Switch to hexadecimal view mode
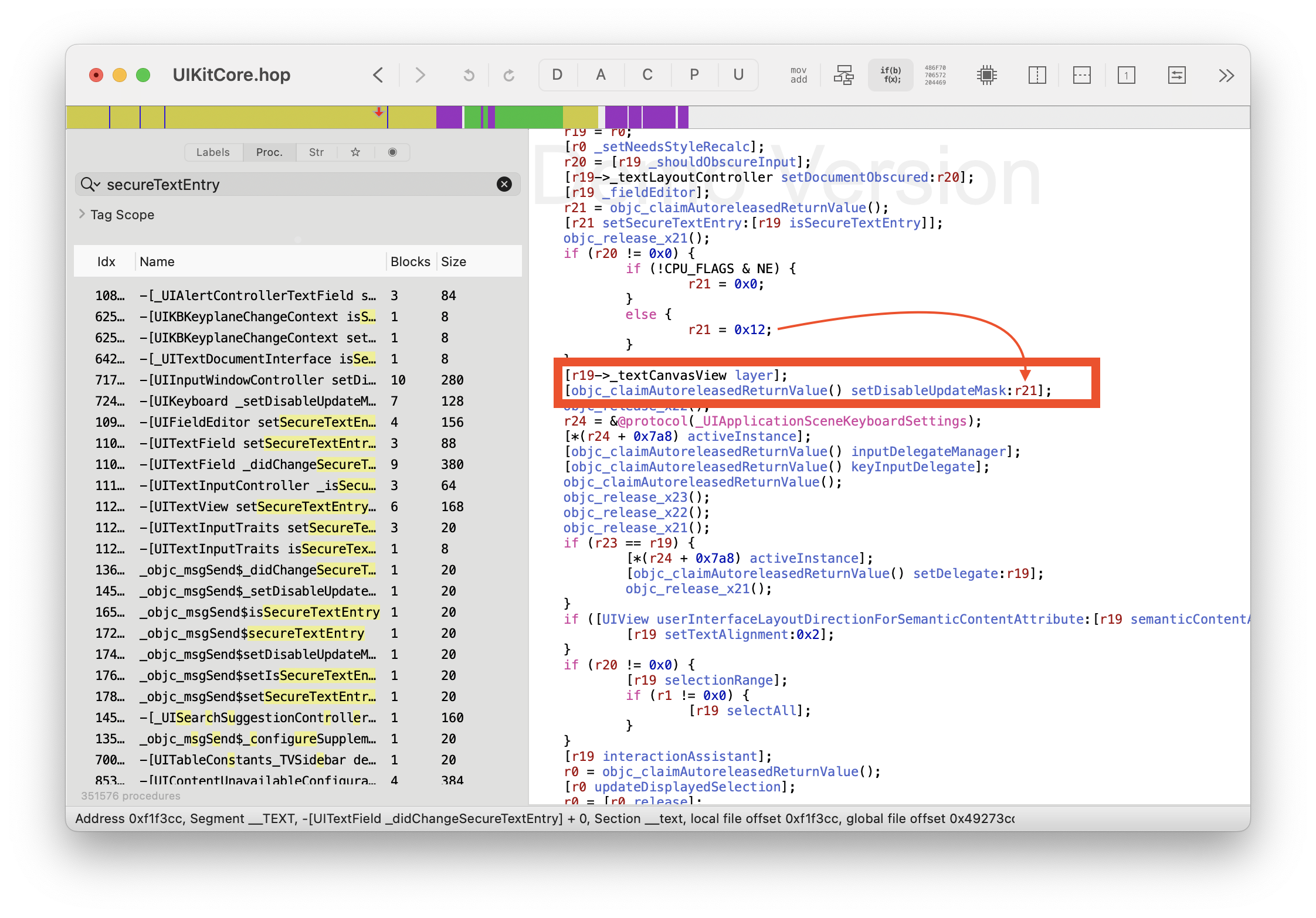 pyautogui.click(x=935, y=75)
